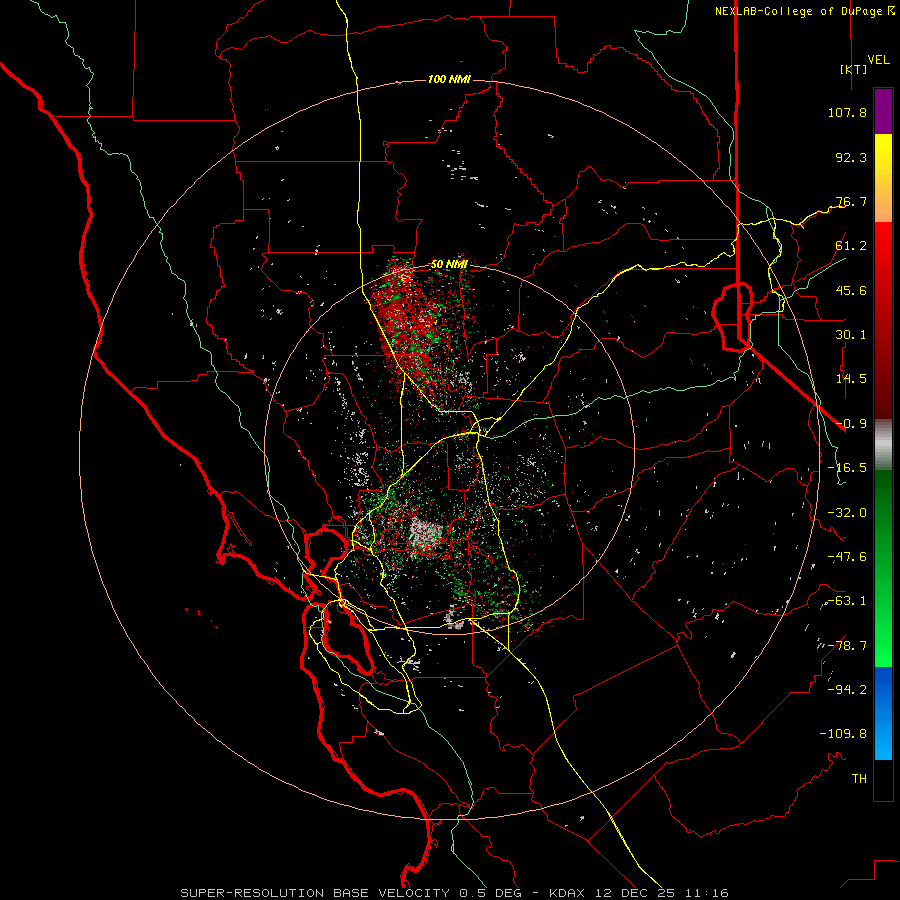
Task: Click the -94.2 scale value
Action: tap(847, 689)
